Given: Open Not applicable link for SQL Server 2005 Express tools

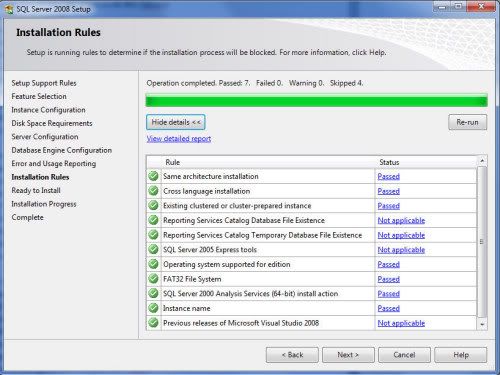Looking at the screenshot, I should 401,250.
